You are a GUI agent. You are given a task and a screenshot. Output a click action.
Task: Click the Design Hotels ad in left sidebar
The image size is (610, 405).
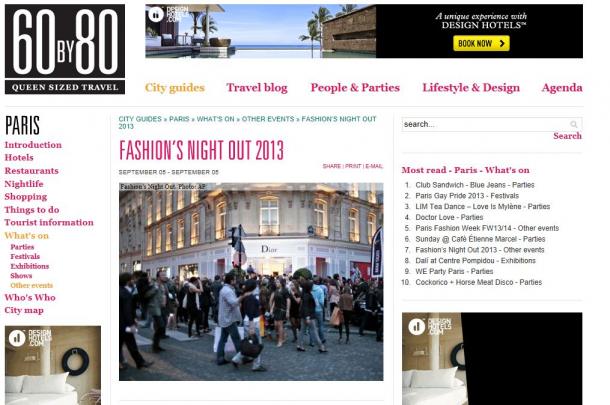(x=53, y=365)
